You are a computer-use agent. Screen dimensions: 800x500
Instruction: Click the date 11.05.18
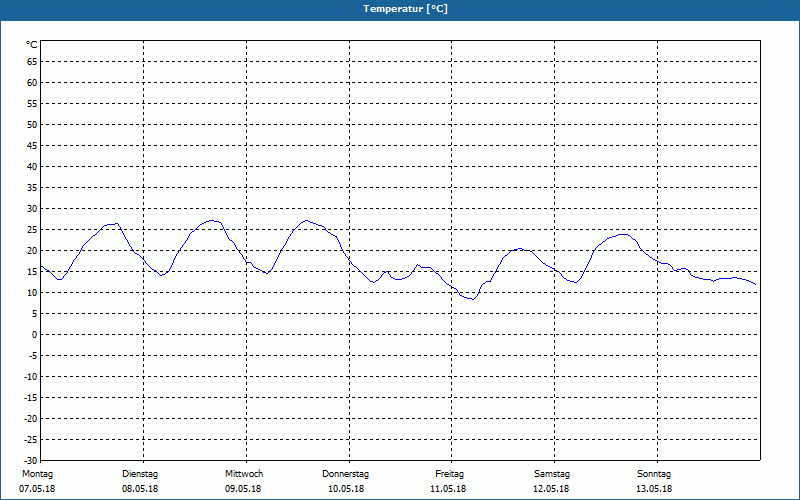(448, 489)
